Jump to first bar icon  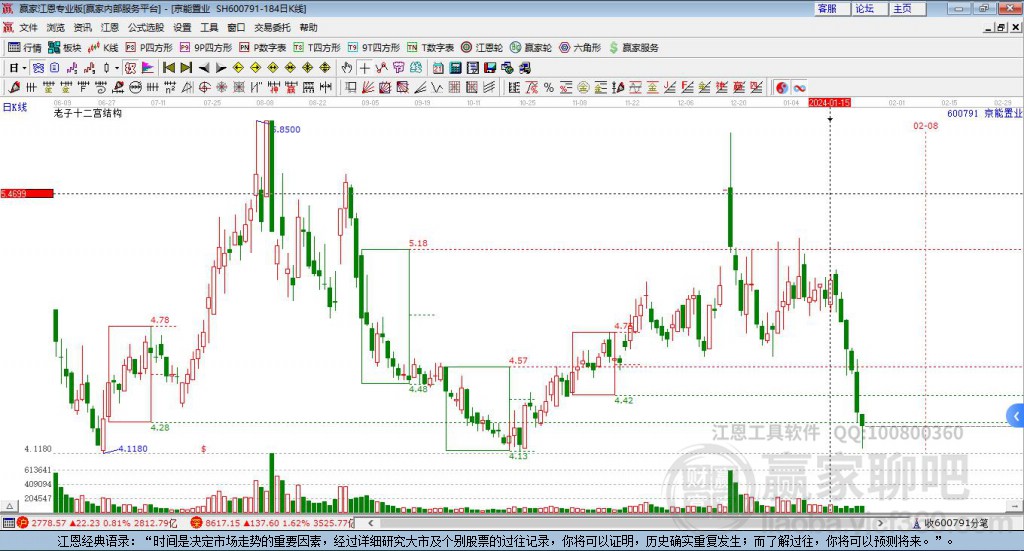pyautogui.click(x=168, y=68)
